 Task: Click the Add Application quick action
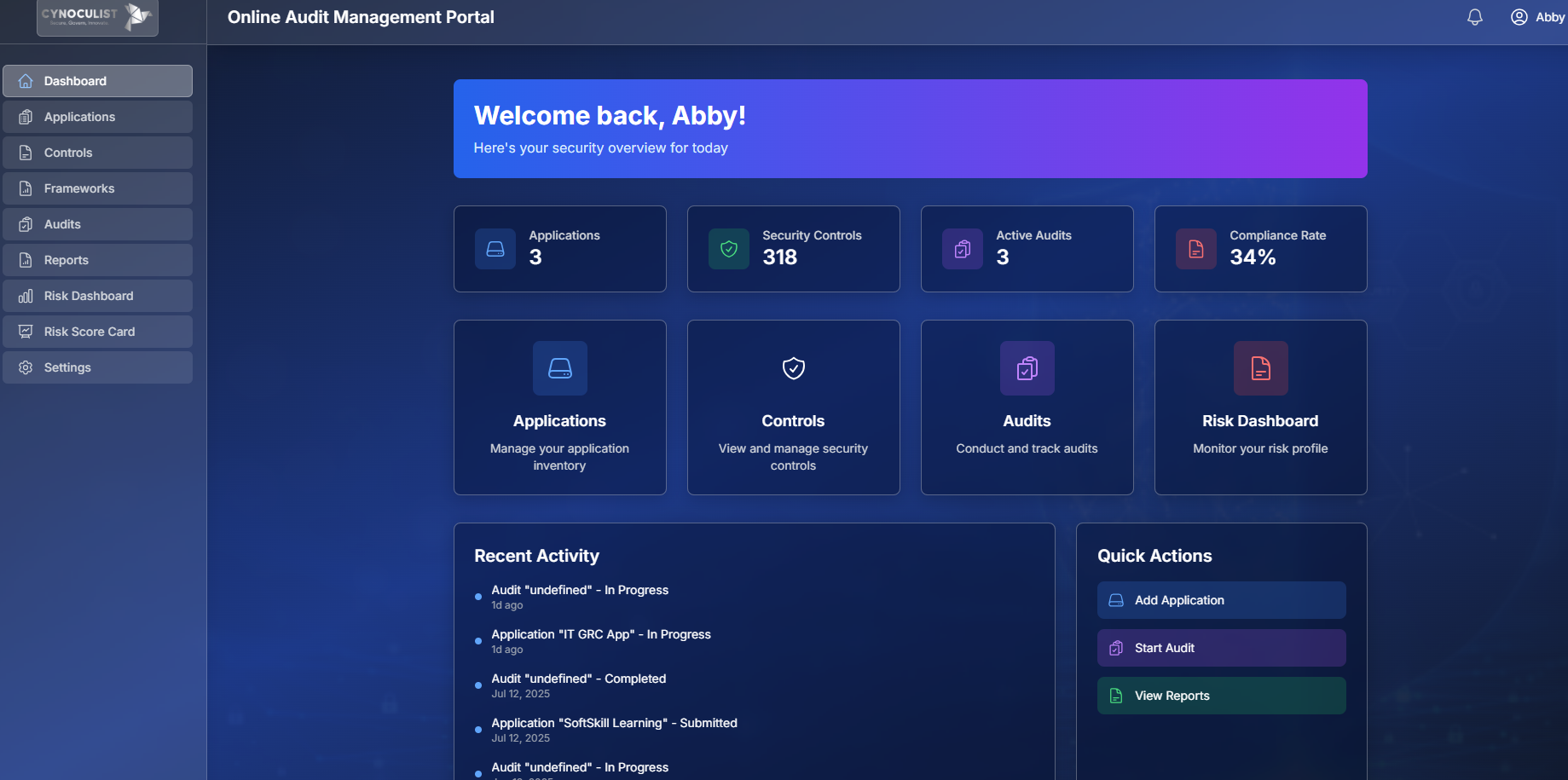[x=1220, y=600]
